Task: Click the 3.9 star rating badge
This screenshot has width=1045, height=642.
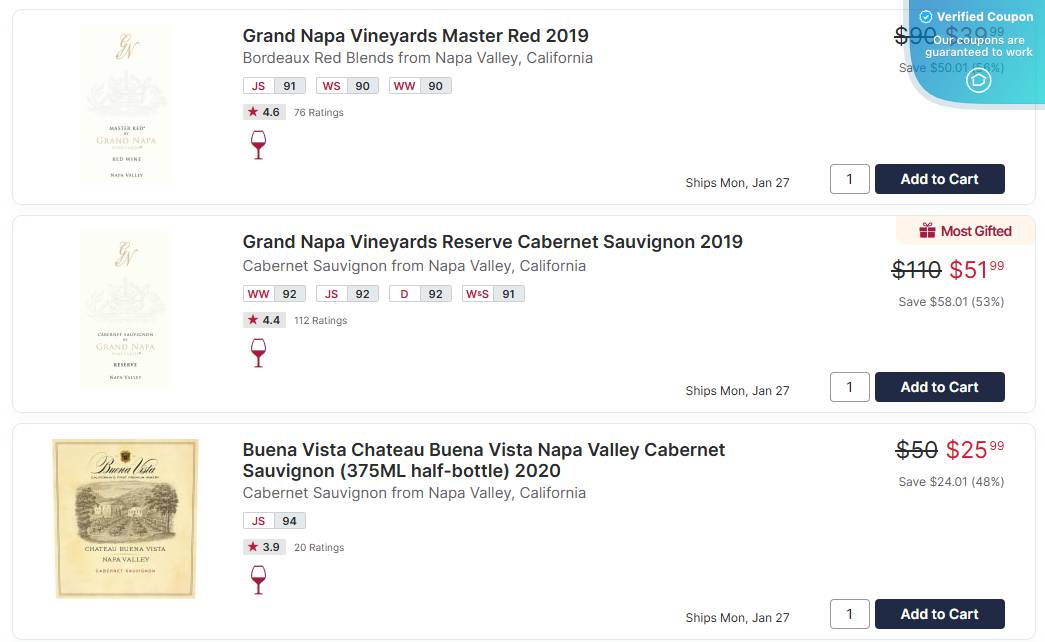Action: [x=264, y=547]
